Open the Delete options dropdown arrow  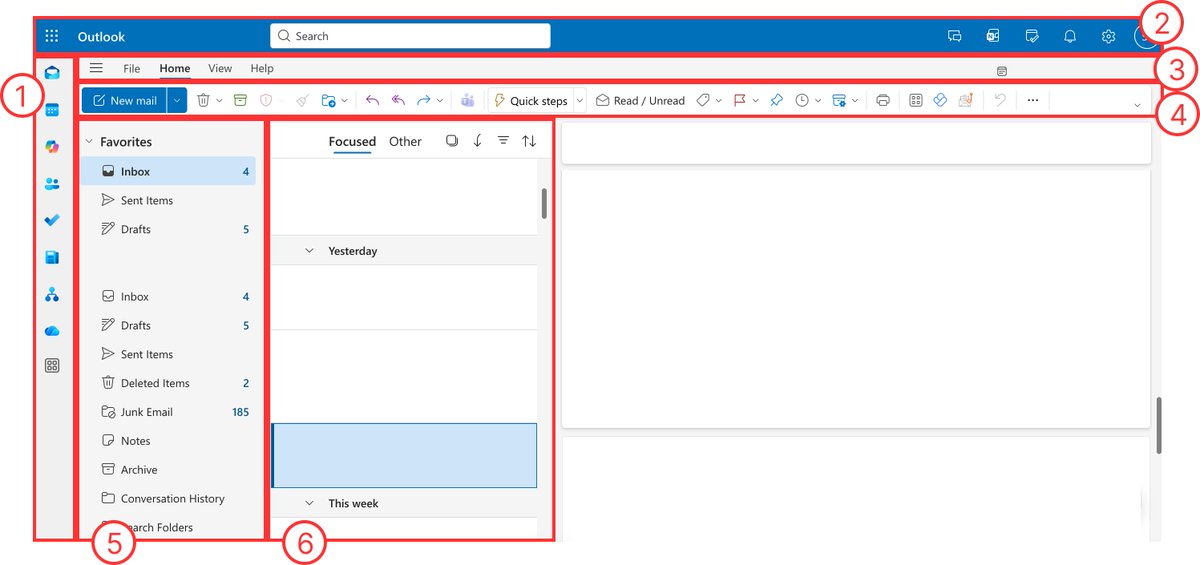(219, 101)
